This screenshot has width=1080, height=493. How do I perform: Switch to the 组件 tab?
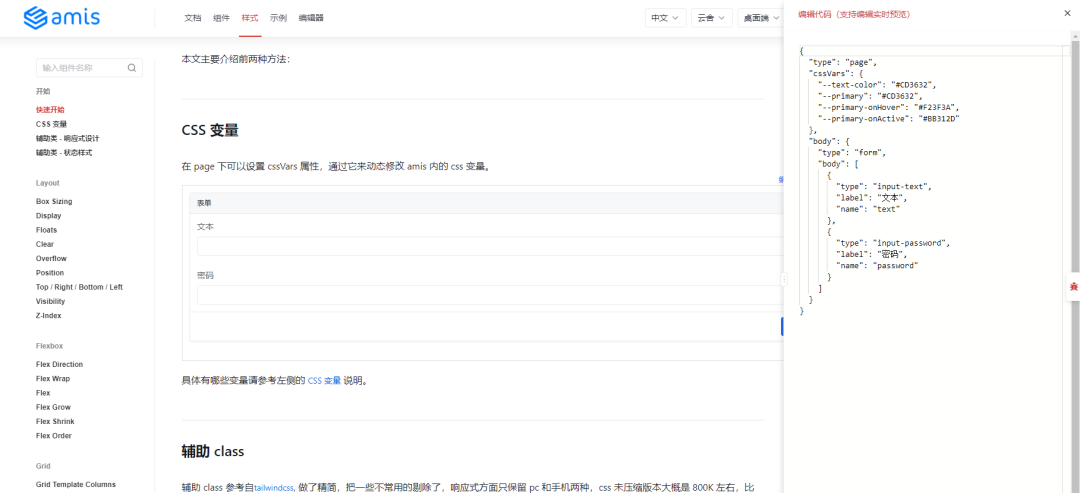[221, 18]
